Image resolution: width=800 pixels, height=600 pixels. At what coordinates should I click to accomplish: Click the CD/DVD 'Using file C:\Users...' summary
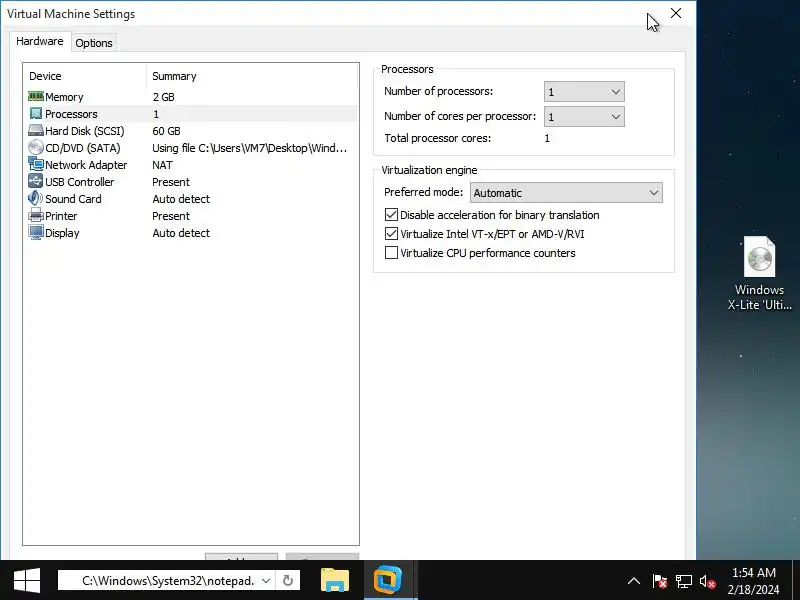[249, 148]
